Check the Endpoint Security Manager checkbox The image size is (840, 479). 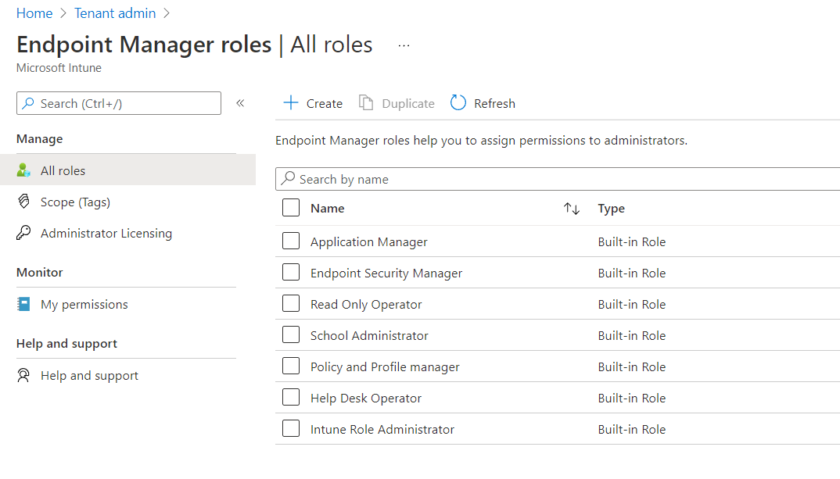(x=291, y=272)
